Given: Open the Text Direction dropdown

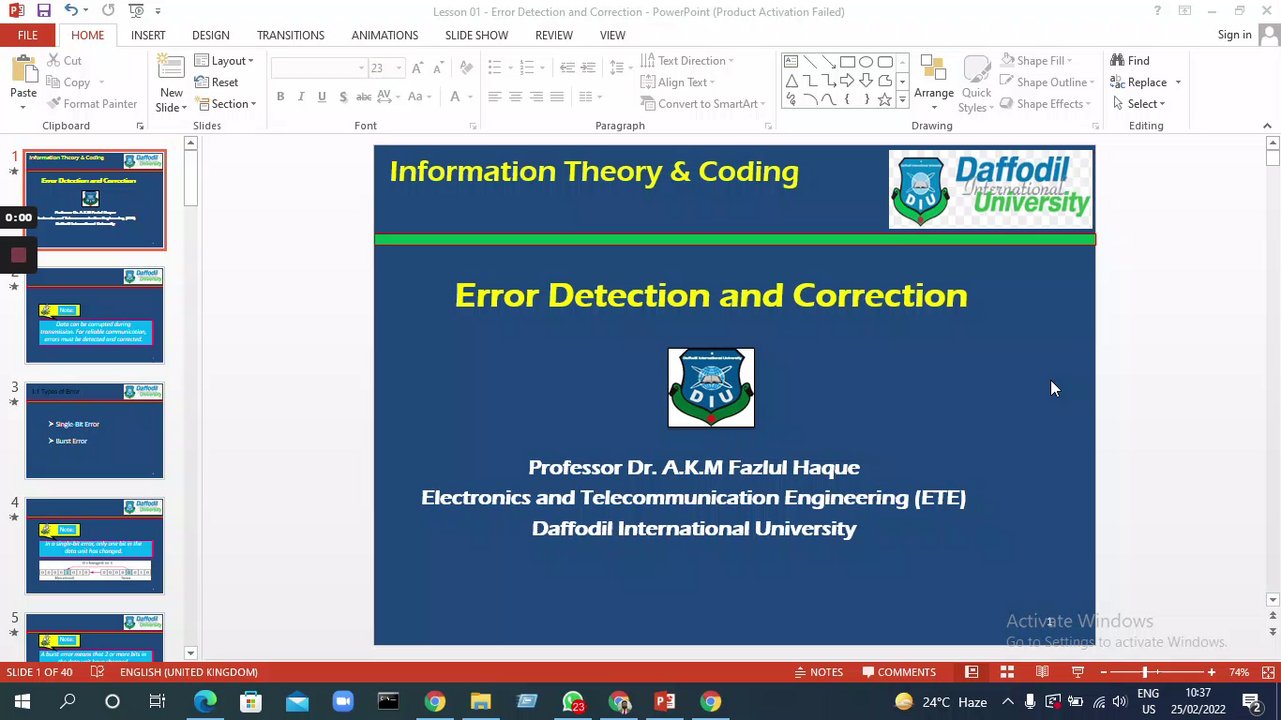Looking at the screenshot, I should pos(687,61).
